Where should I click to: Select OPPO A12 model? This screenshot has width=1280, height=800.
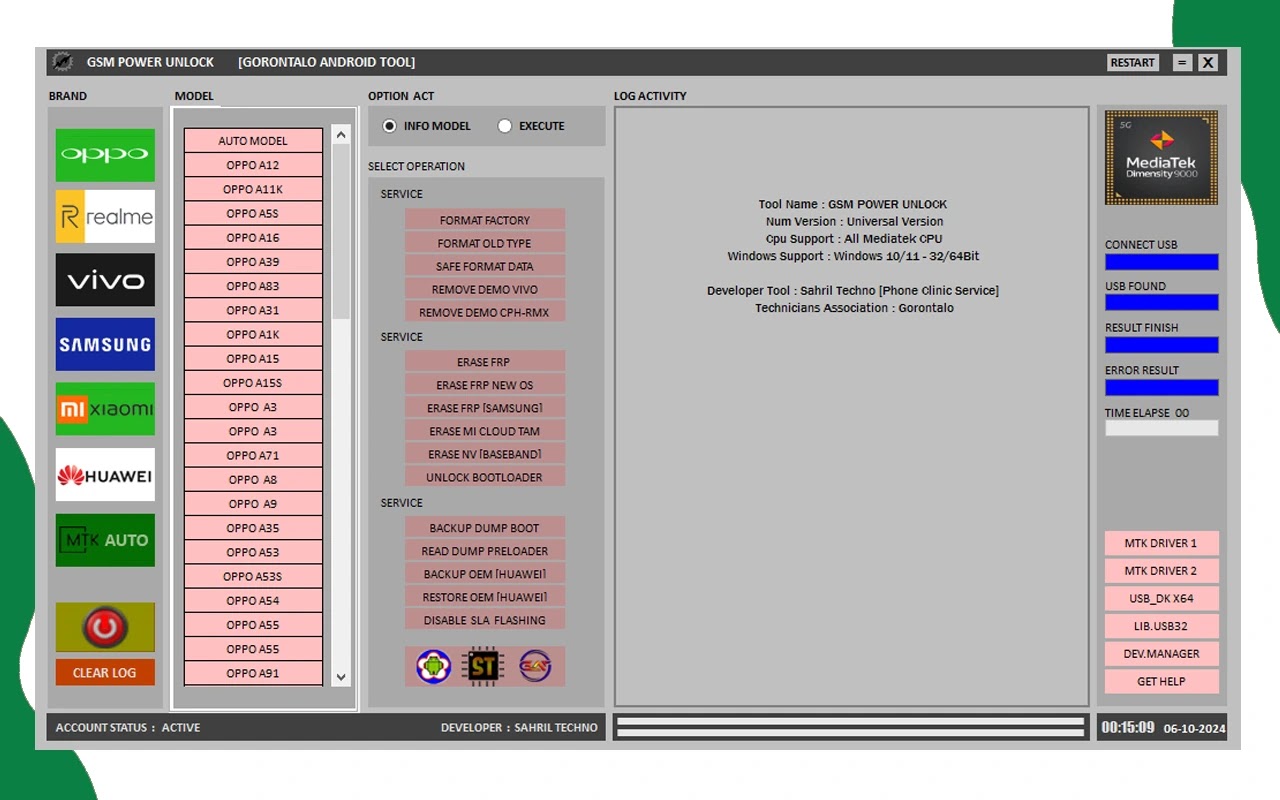click(x=253, y=165)
